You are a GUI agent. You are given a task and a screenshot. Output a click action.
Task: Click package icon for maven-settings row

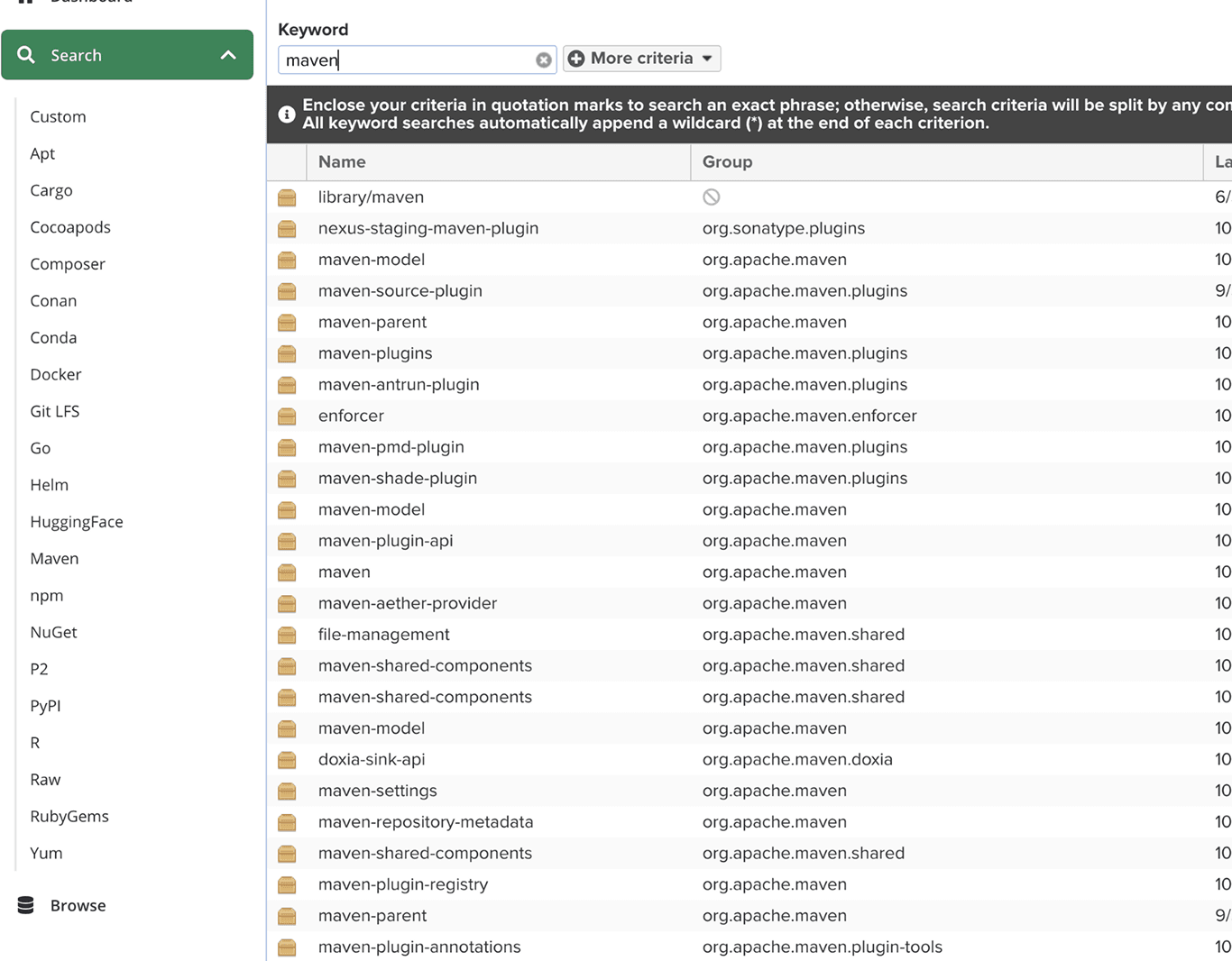(x=287, y=792)
